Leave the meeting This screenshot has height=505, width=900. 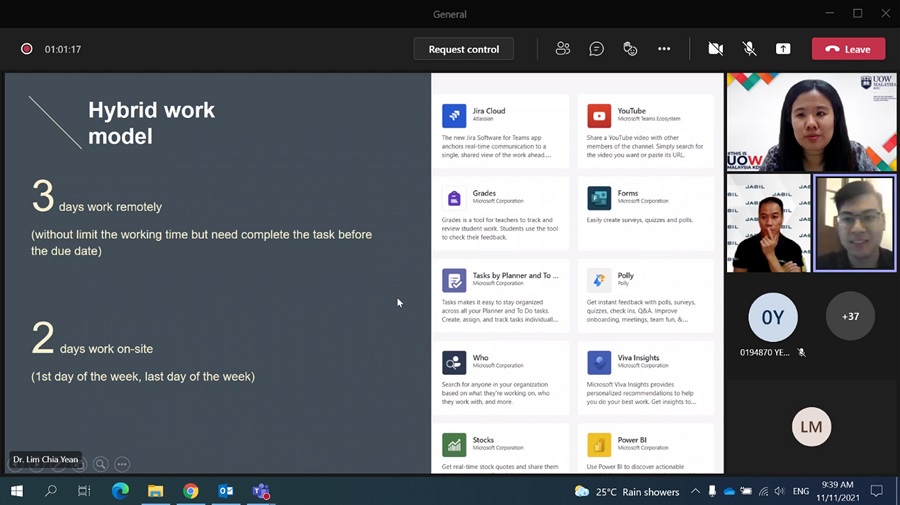coord(848,49)
